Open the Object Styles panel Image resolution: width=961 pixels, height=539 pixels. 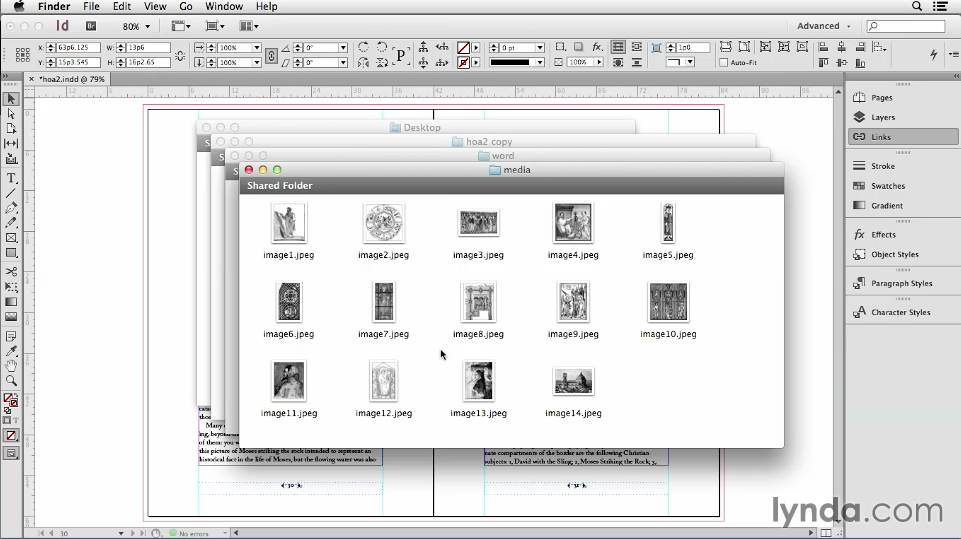point(902,254)
